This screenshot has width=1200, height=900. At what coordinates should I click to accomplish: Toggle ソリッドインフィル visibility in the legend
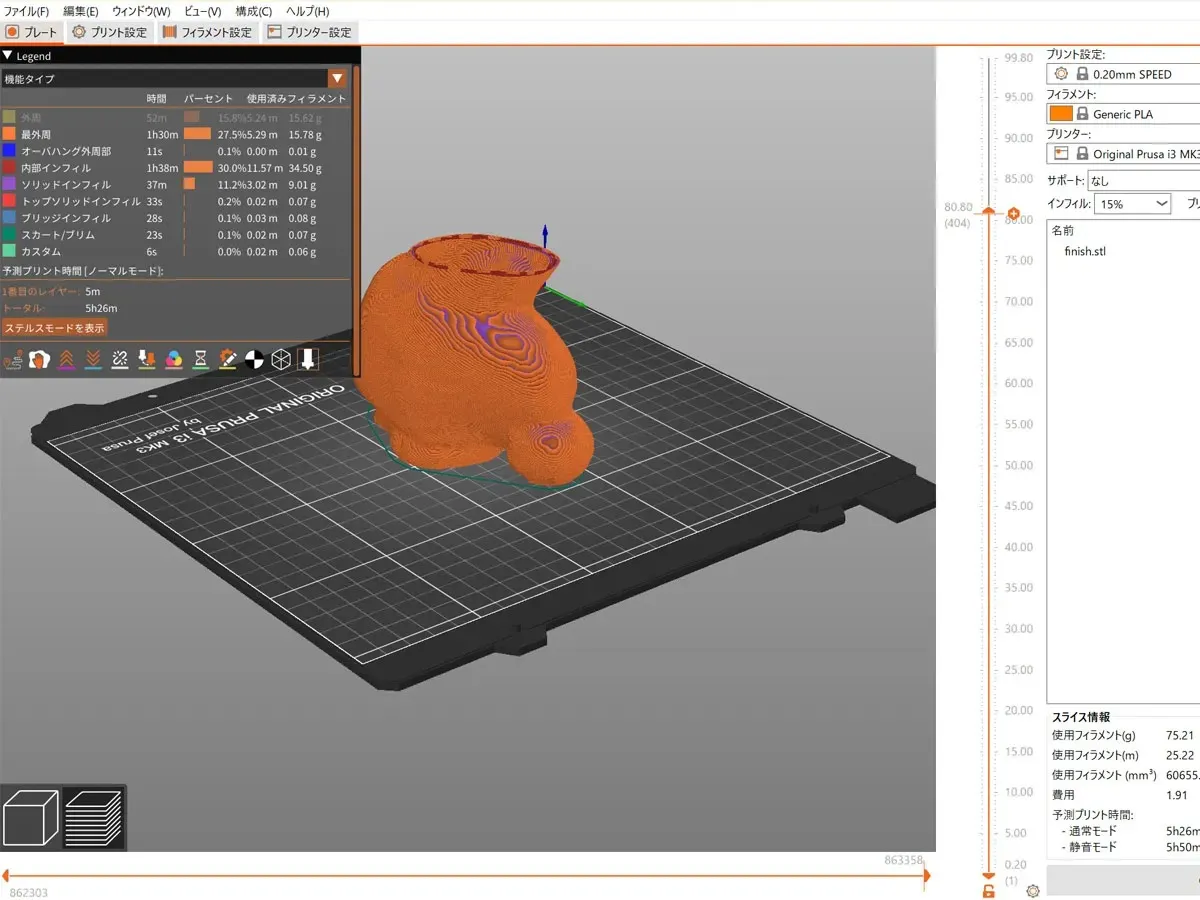[66, 184]
